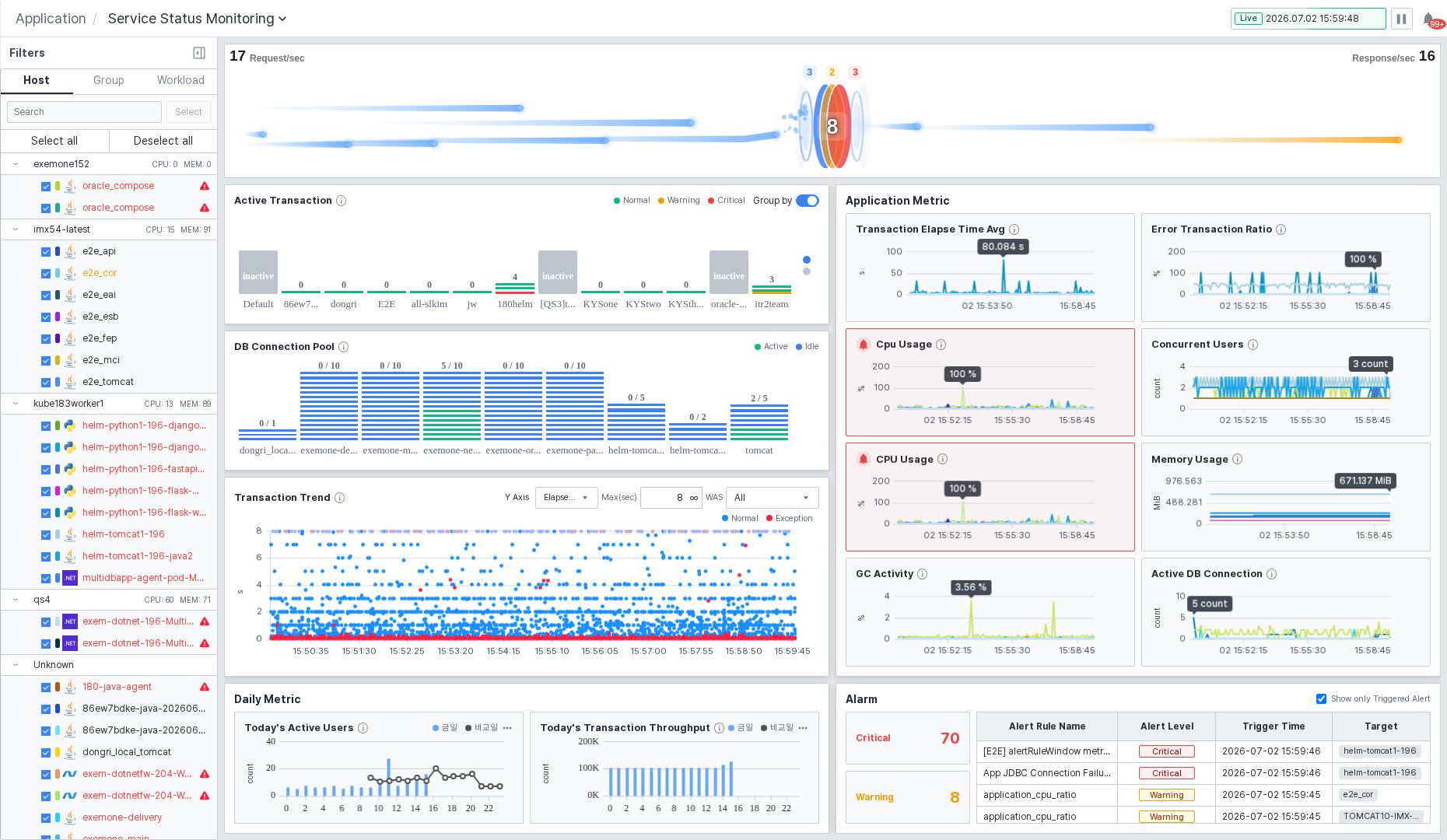Viewport: 1447px width, 840px height.
Task: Uncheck Show only Triggered Alert
Action: tap(1321, 698)
